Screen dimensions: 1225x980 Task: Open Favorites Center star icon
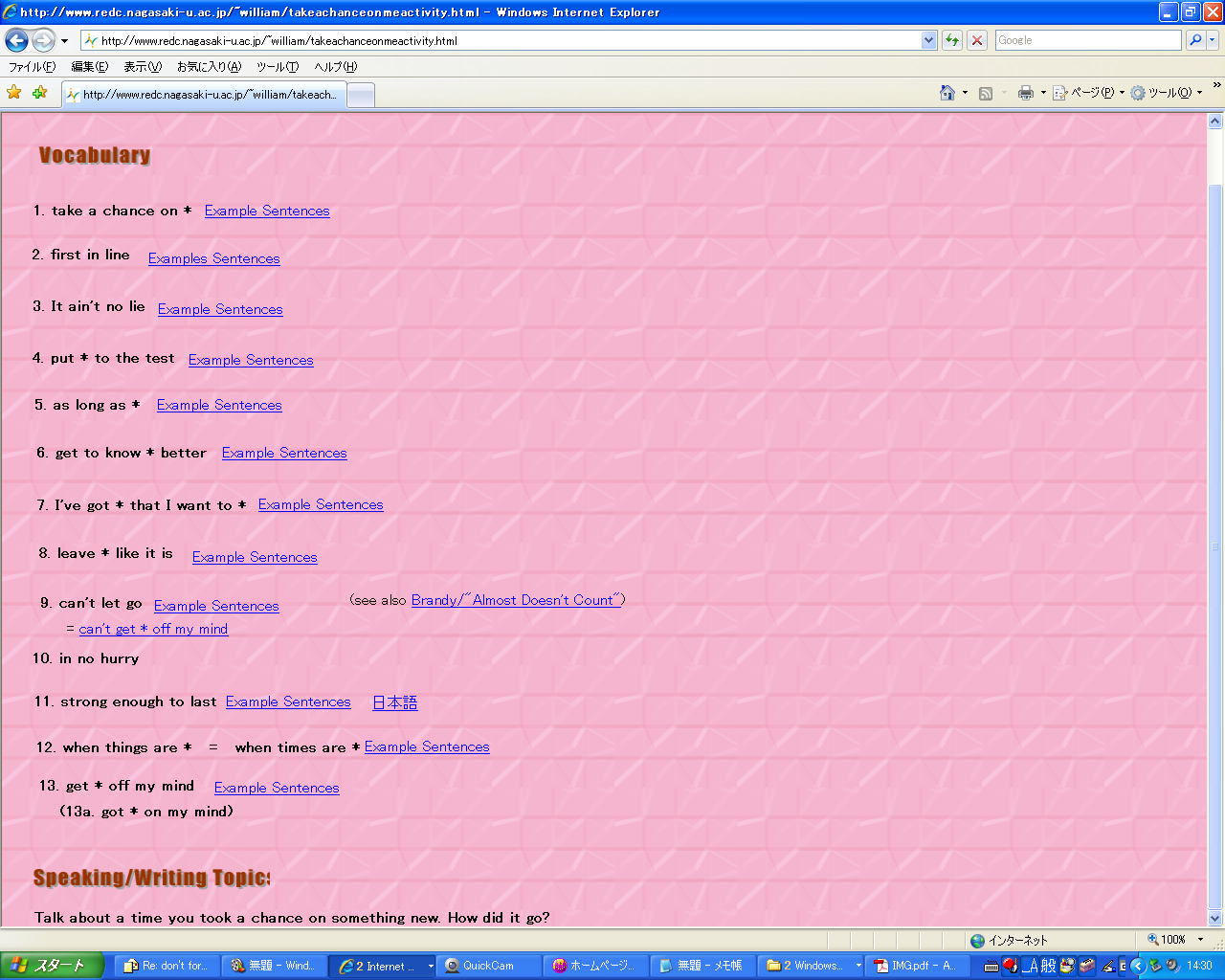14,93
